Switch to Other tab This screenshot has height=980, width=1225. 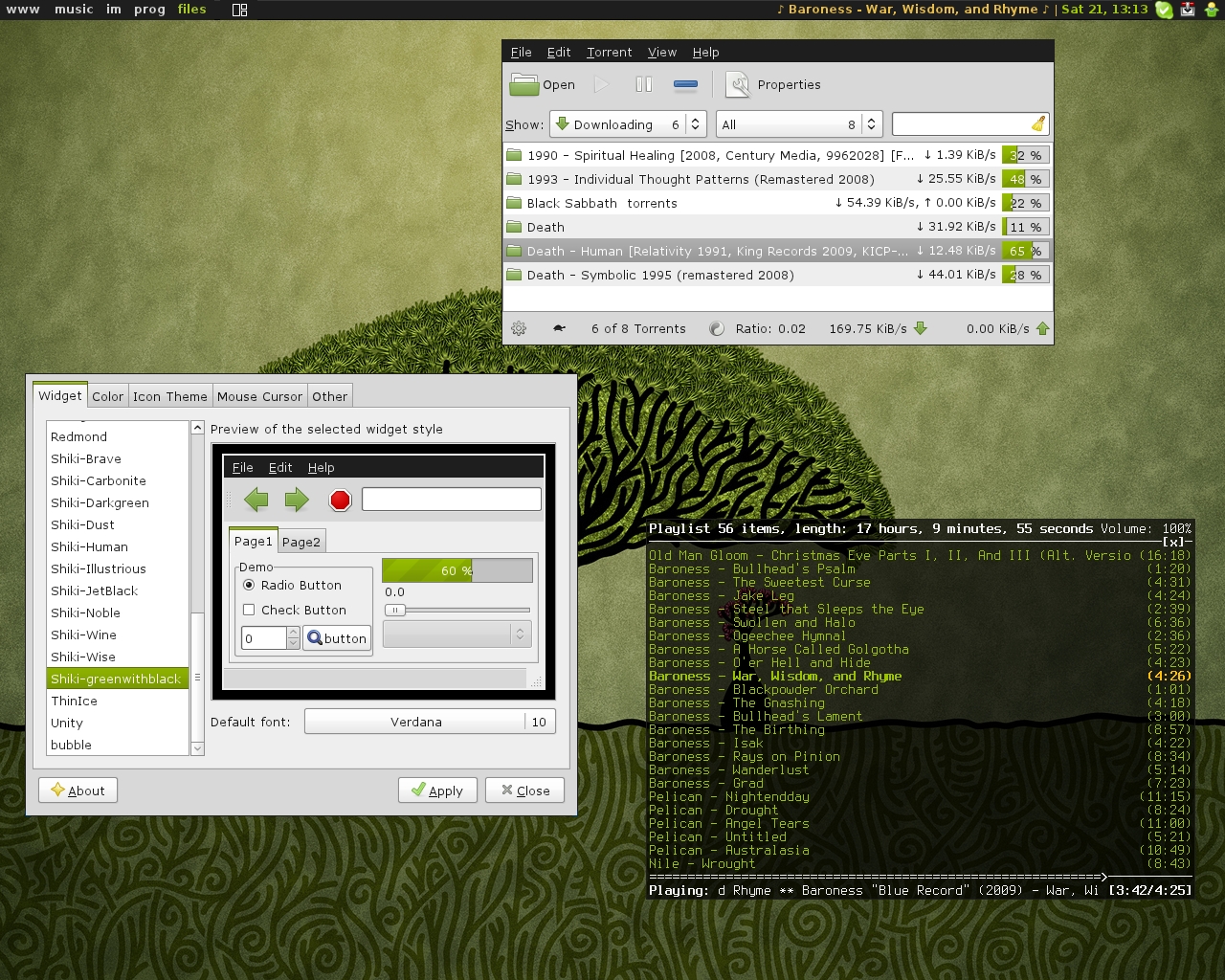coord(330,396)
